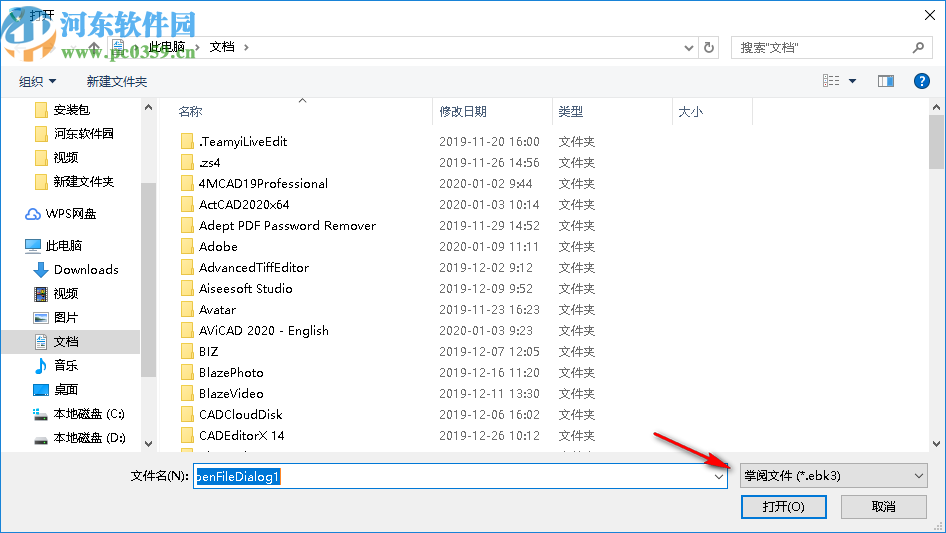946x533 pixels.
Task: Click the up-one-level arrow icon
Action: (x=94, y=47)
